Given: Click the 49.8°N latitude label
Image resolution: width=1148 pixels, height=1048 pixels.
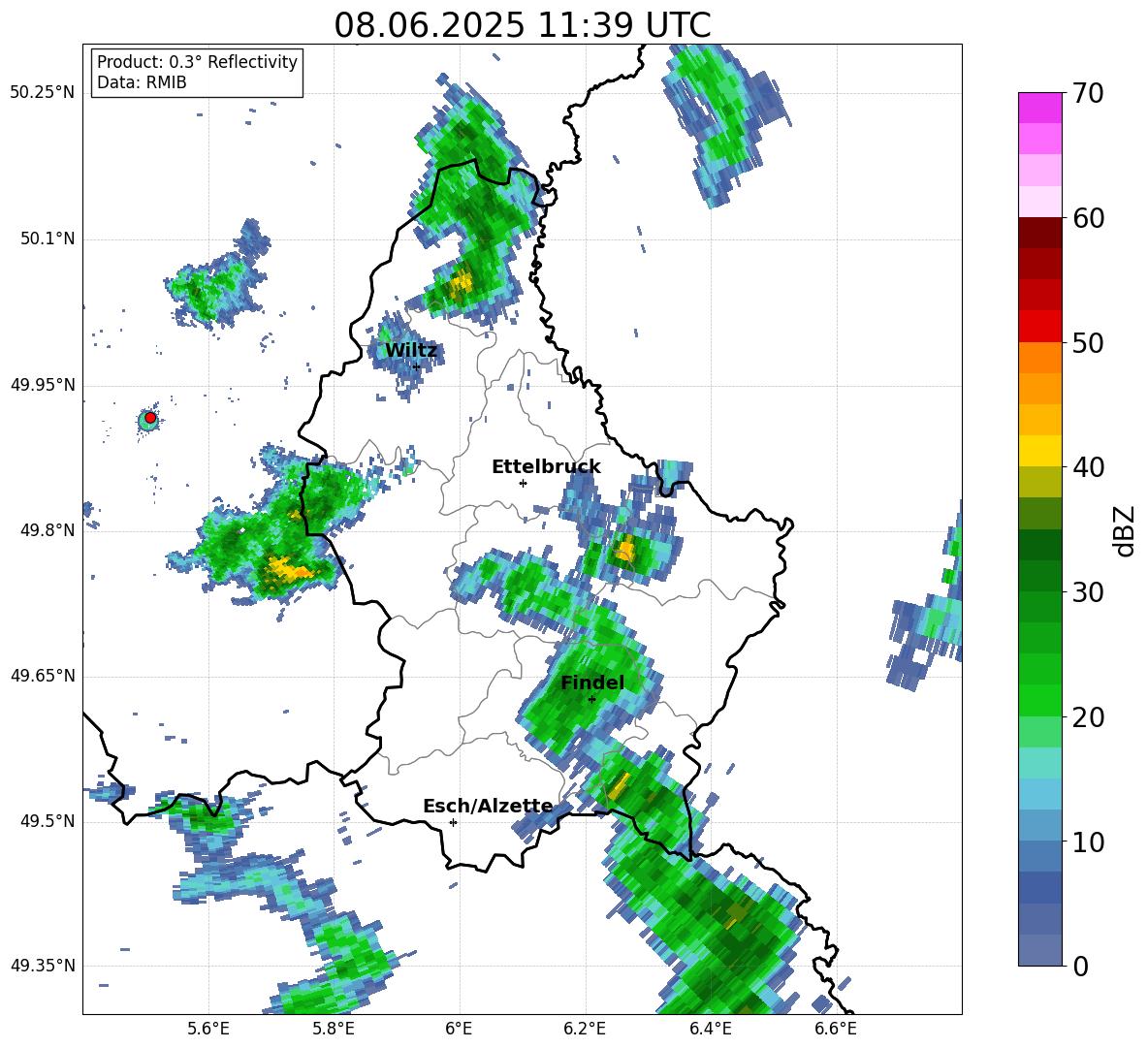Looking at the screenshot, I should point(47,530).
